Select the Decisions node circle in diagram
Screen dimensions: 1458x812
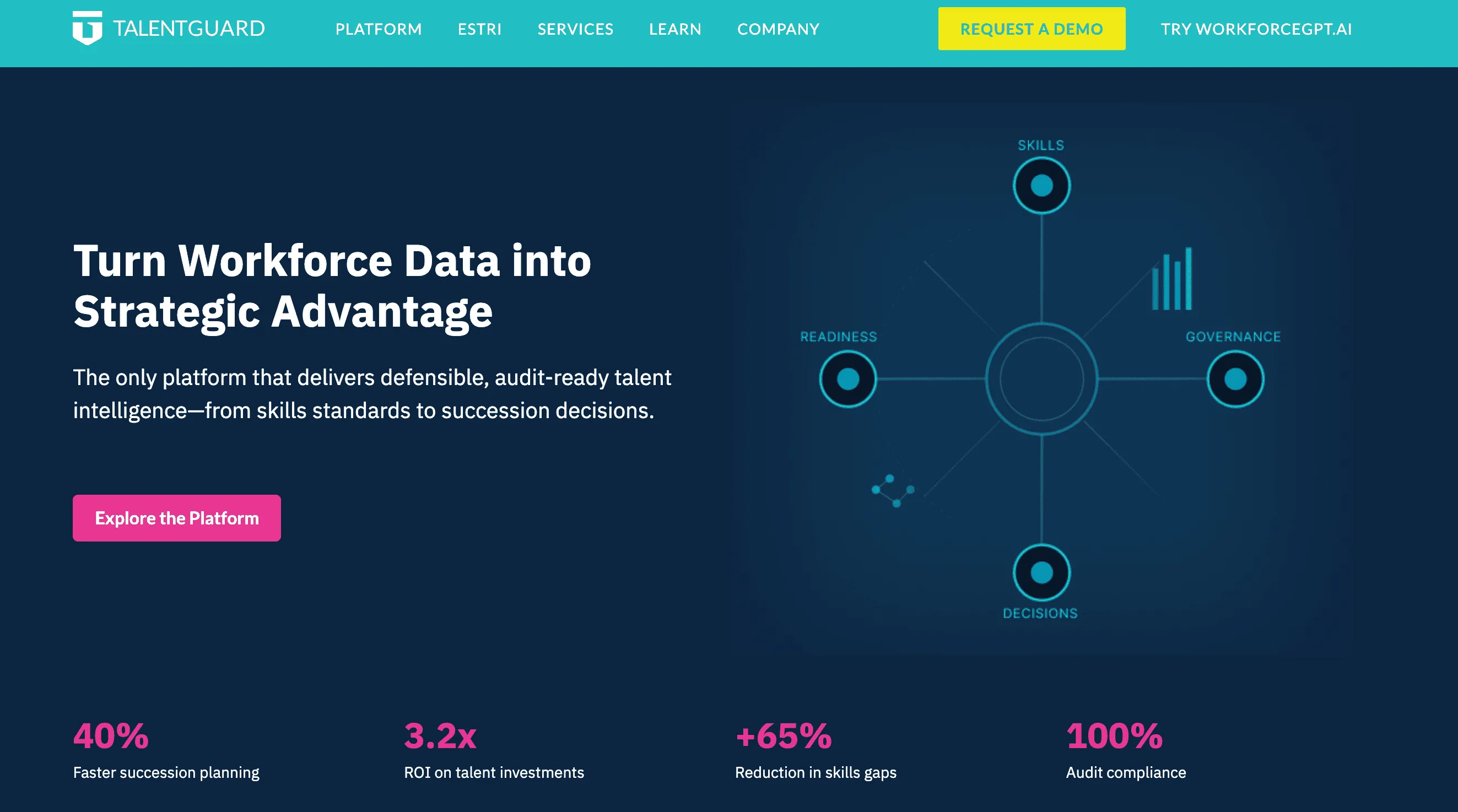click(x=1041, y=573)
